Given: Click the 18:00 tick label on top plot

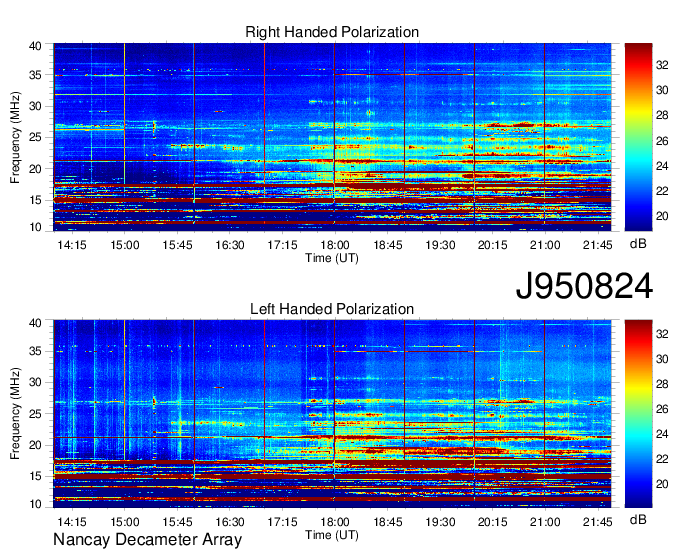Looking at the screenshot, I should pos(335,245).
